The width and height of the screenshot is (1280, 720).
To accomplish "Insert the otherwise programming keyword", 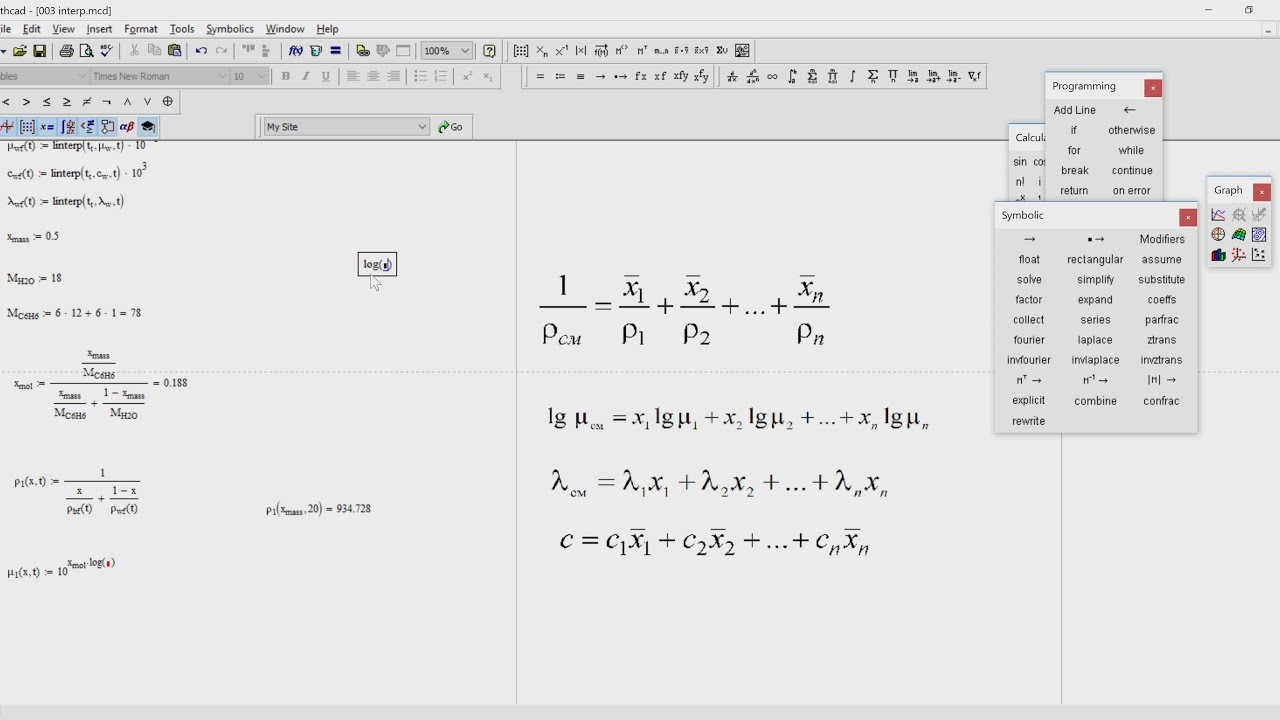I will tap(1131, 130).
